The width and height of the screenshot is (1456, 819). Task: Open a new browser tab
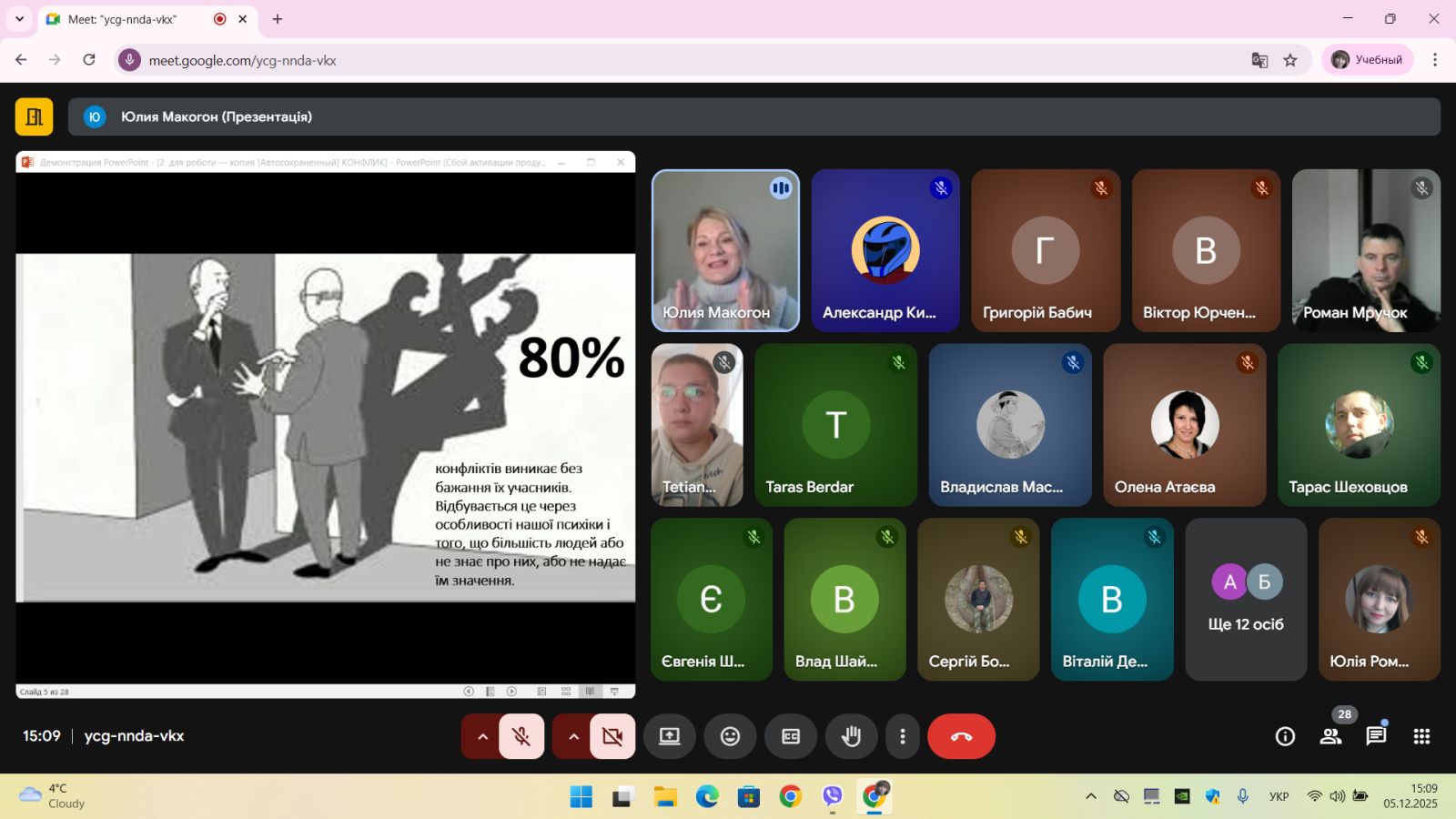pos(278,19)
